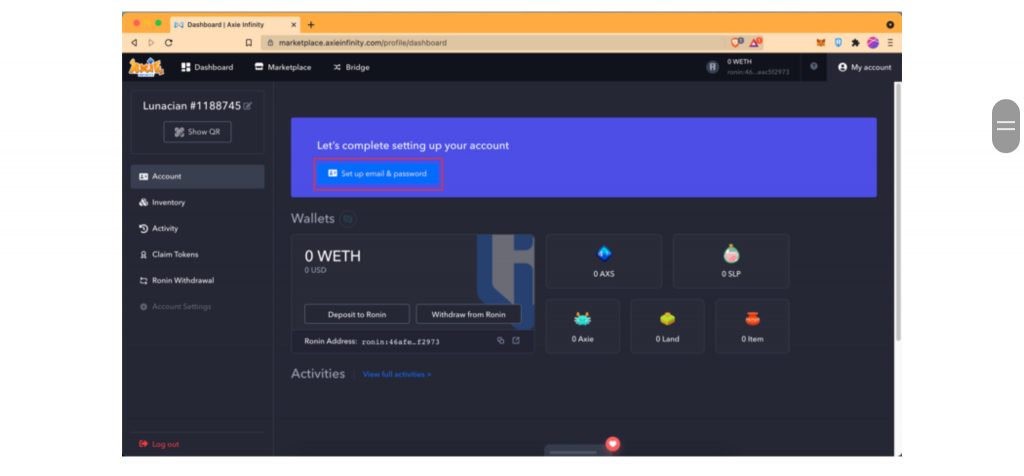Open Account Settings in the sidebar

pyautogui.click(x=197, y=307)
